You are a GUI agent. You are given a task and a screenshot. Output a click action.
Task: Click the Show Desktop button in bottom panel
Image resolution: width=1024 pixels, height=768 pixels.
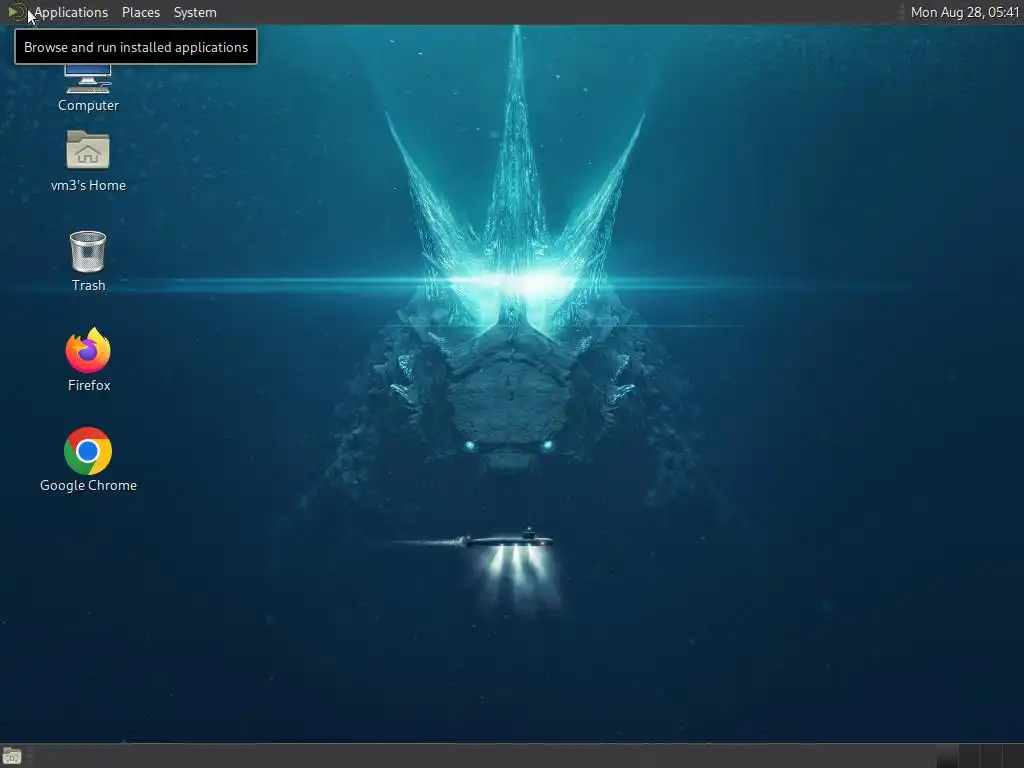pyautogui.click(x=12, y=756)
